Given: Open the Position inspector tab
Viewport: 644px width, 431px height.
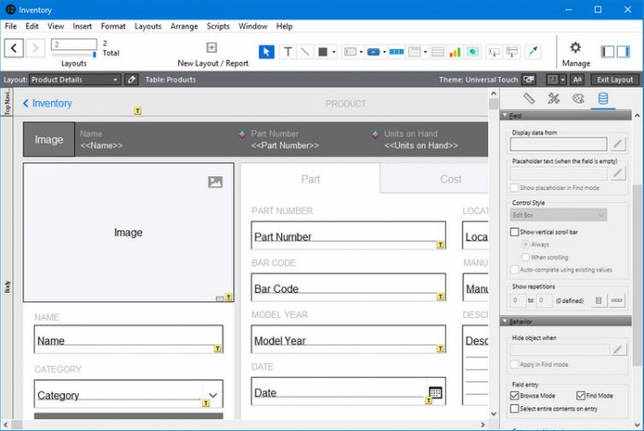Looking at the screenshot, I should pos(529,99).
